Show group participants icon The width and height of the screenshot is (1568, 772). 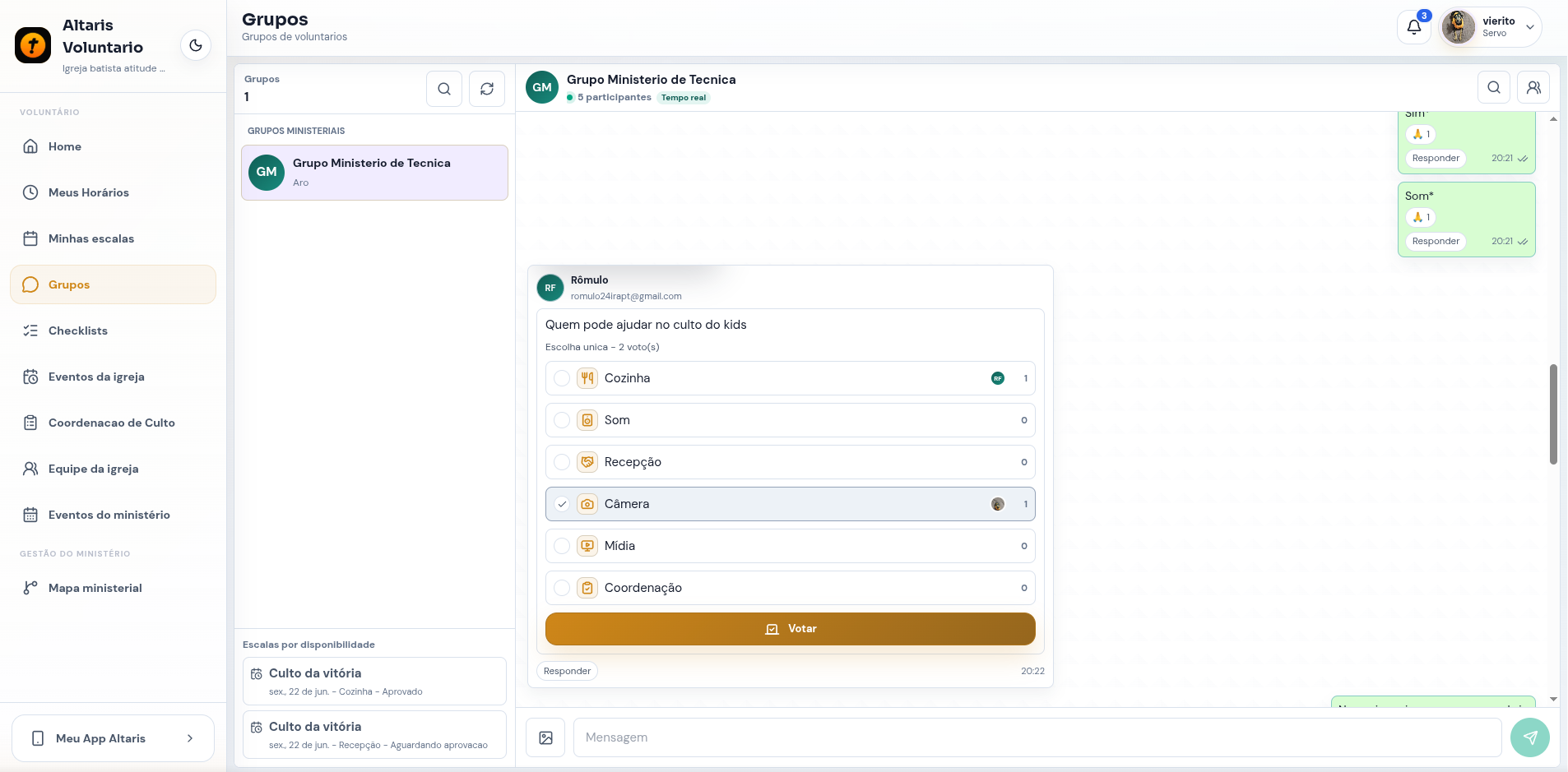(x=1533, y=87)
